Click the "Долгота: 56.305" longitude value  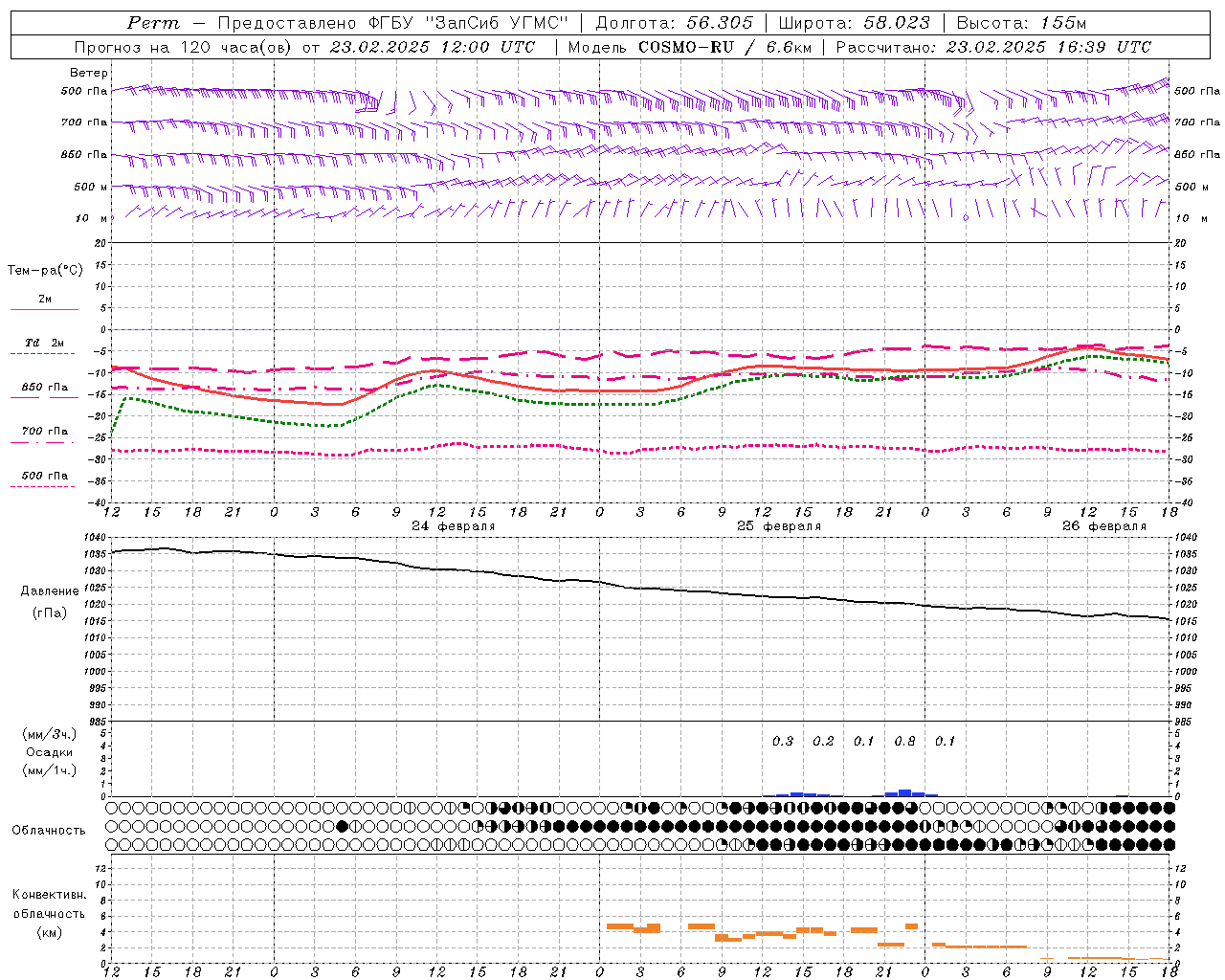pos(675,23)
